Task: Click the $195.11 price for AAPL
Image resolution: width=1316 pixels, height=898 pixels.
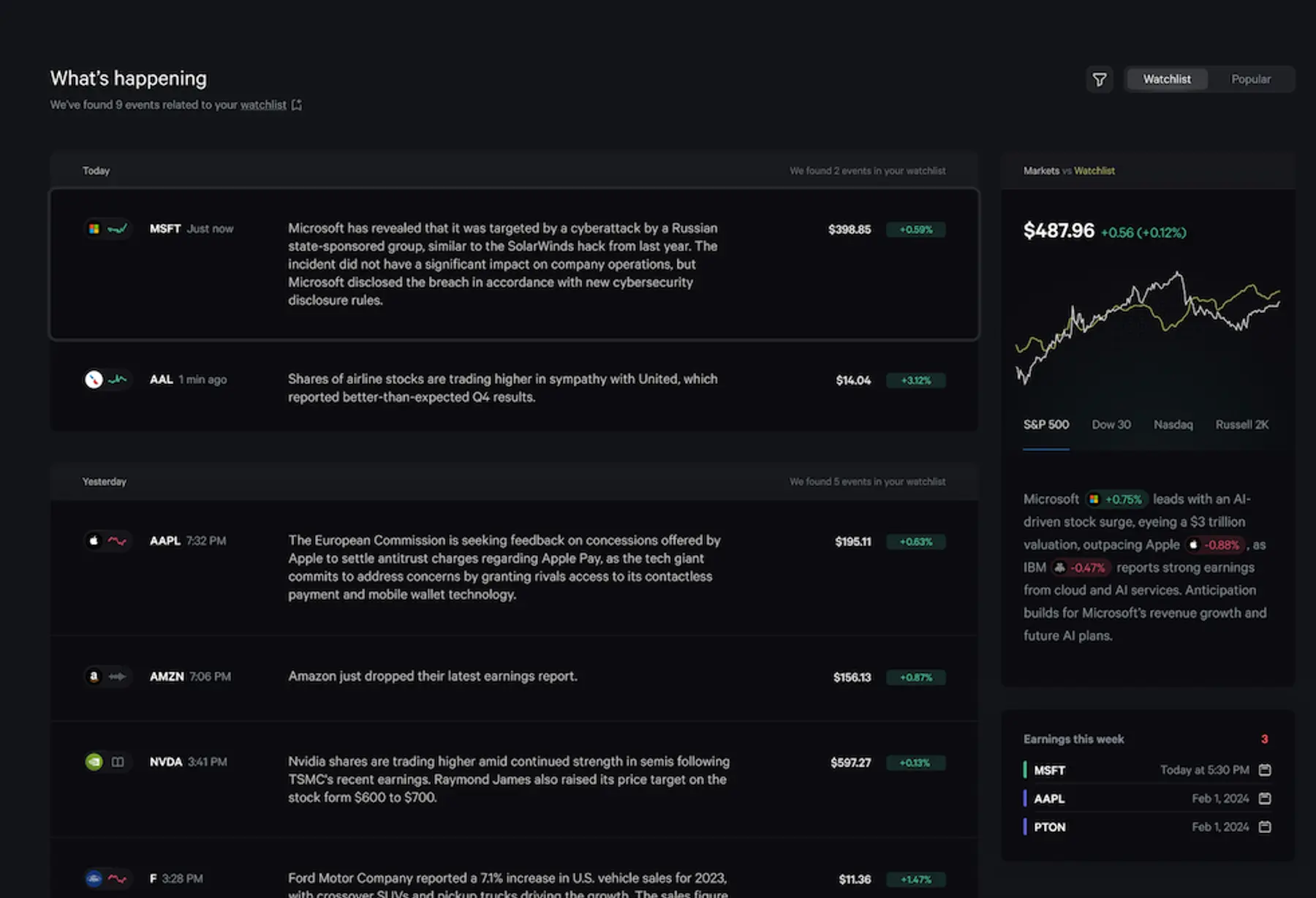Action: [853, 542]
